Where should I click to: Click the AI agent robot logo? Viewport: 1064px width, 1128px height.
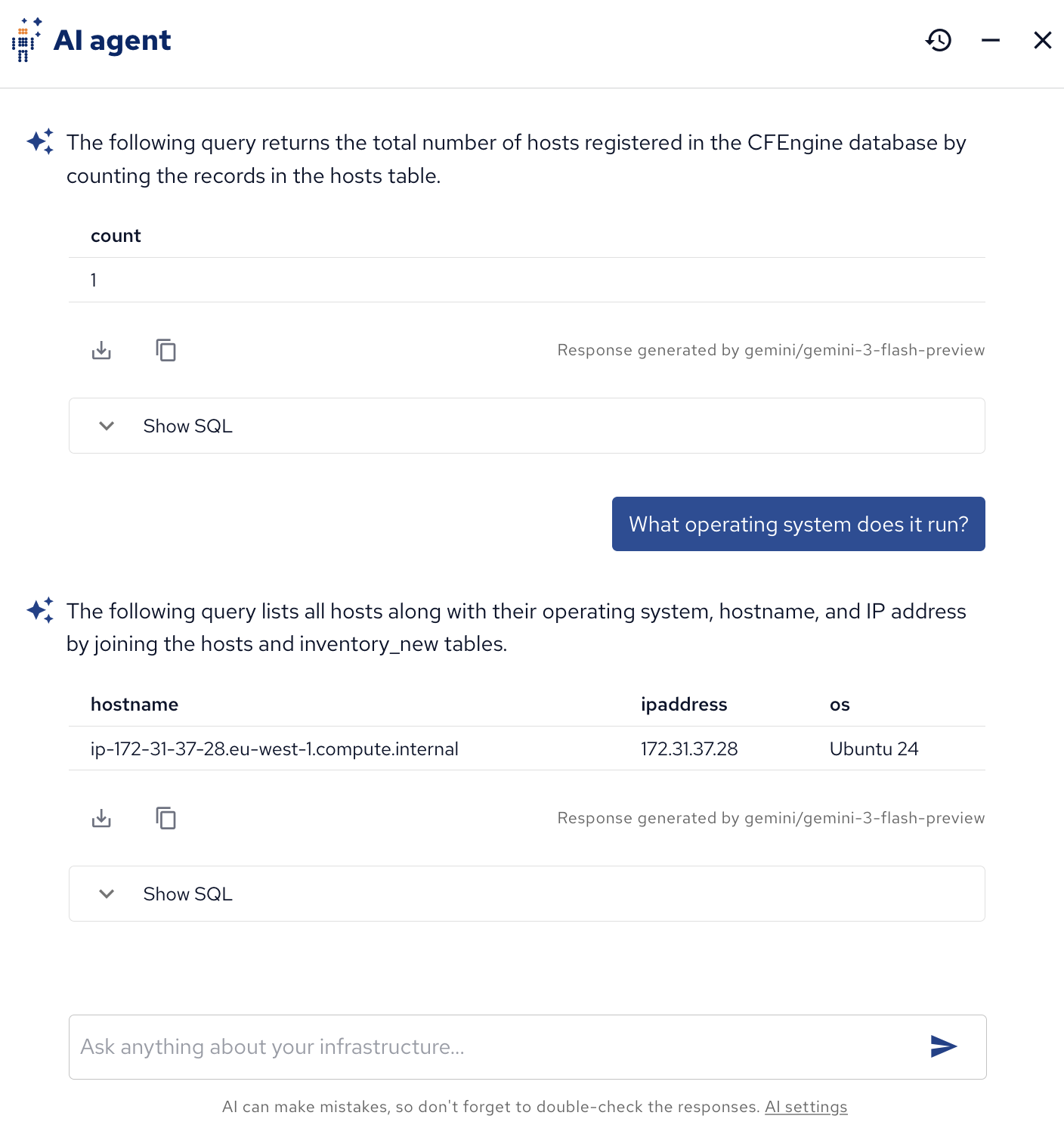point(26,40)
